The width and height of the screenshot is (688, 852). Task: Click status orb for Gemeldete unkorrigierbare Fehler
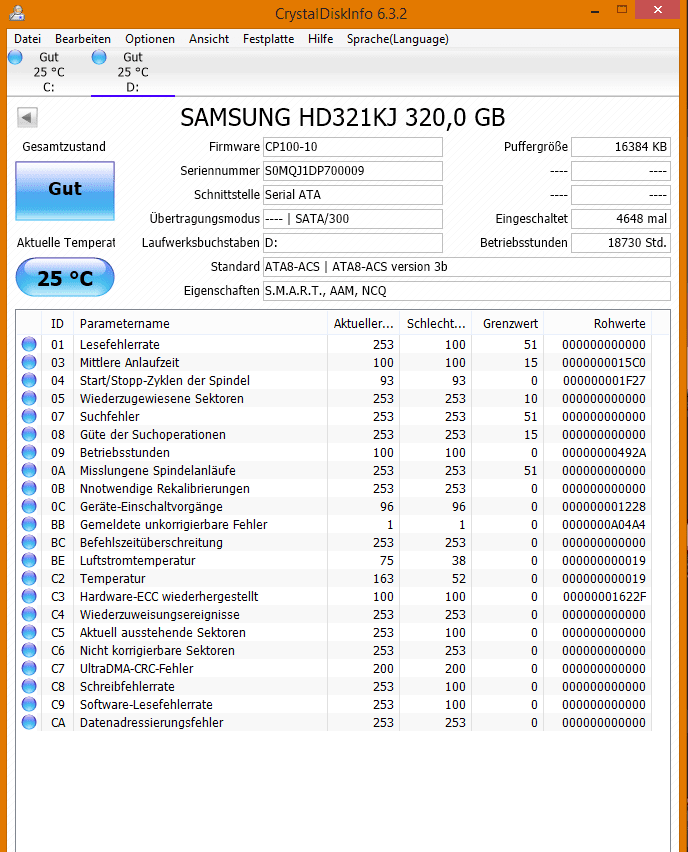29,524
